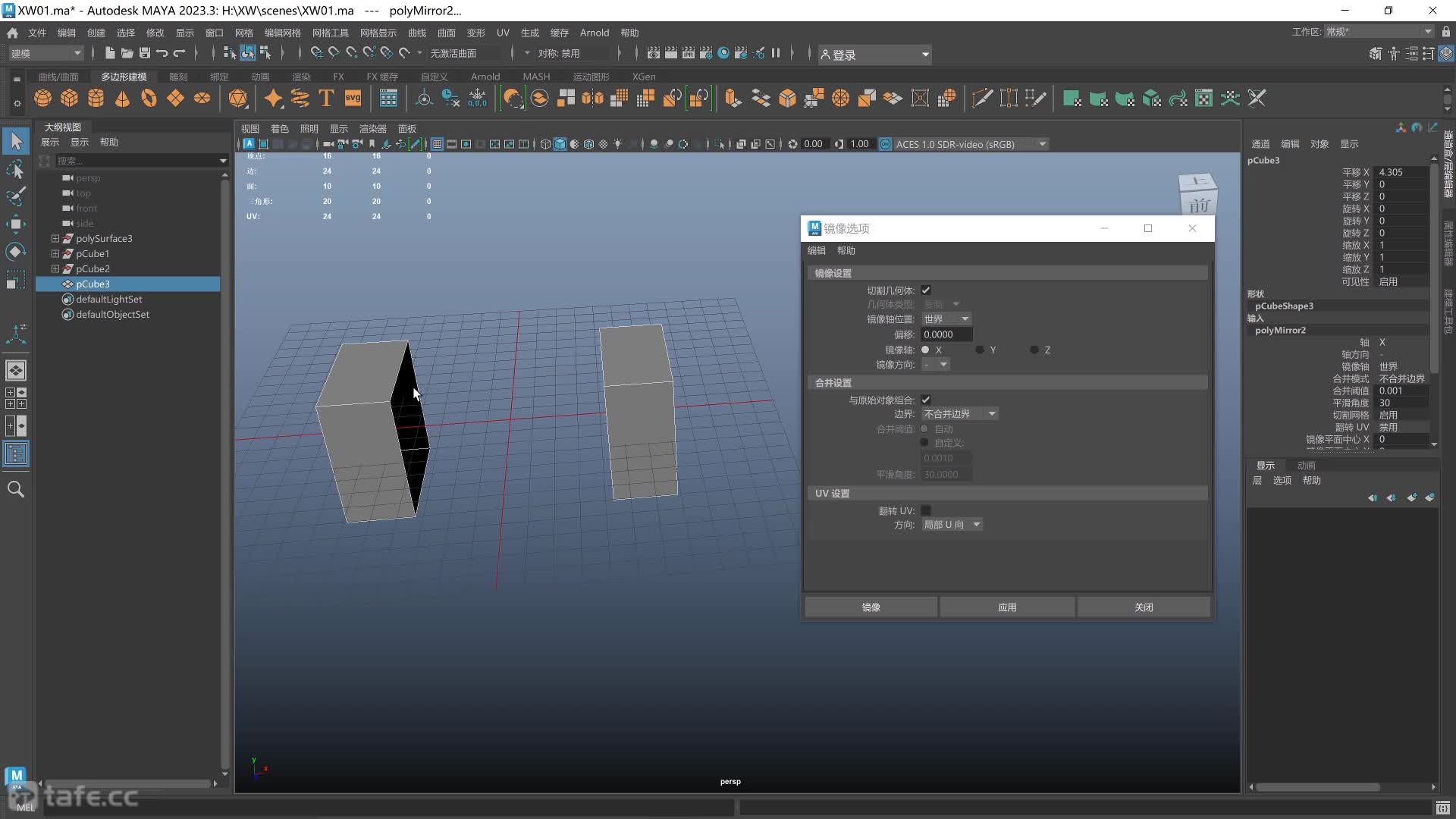
Task: Go to Maya home screen icon
Action: click(x=12, y=33)
